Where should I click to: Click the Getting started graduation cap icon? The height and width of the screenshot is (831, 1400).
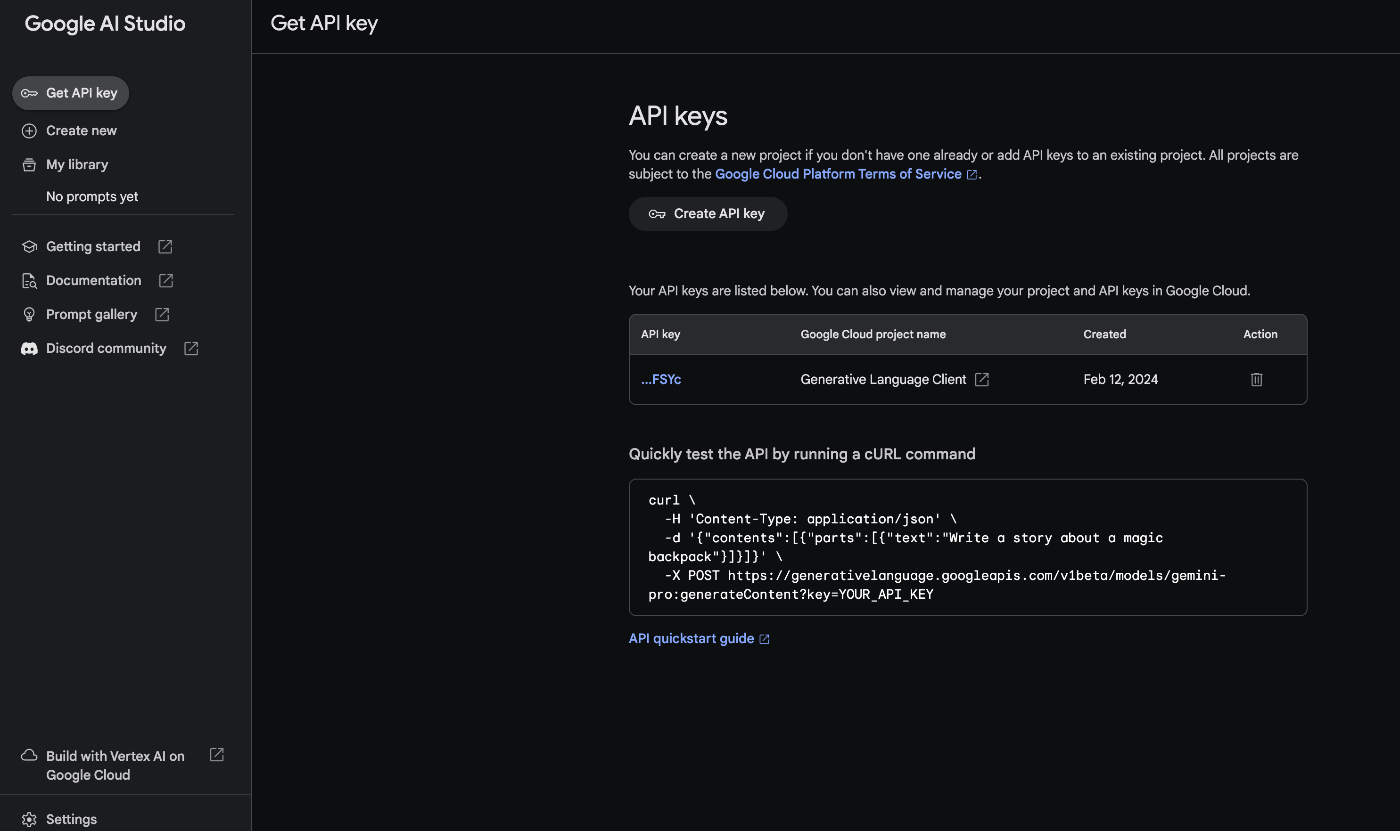(29, 247)
